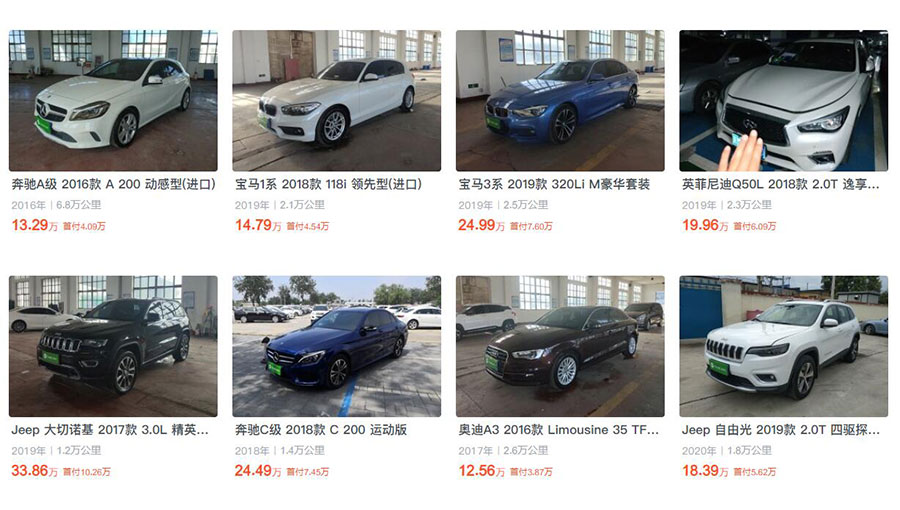Click title 奥迪A3 2016款 Limousine 35
The height and width of the screenshot is (510, 900).
(558, 430)
